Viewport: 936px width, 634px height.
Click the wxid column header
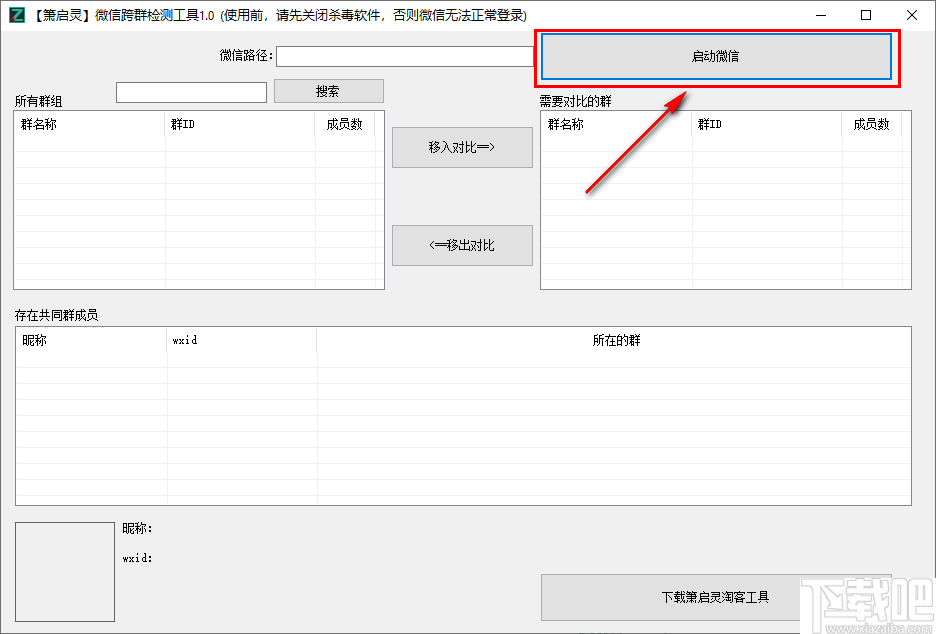coord(240,339)
